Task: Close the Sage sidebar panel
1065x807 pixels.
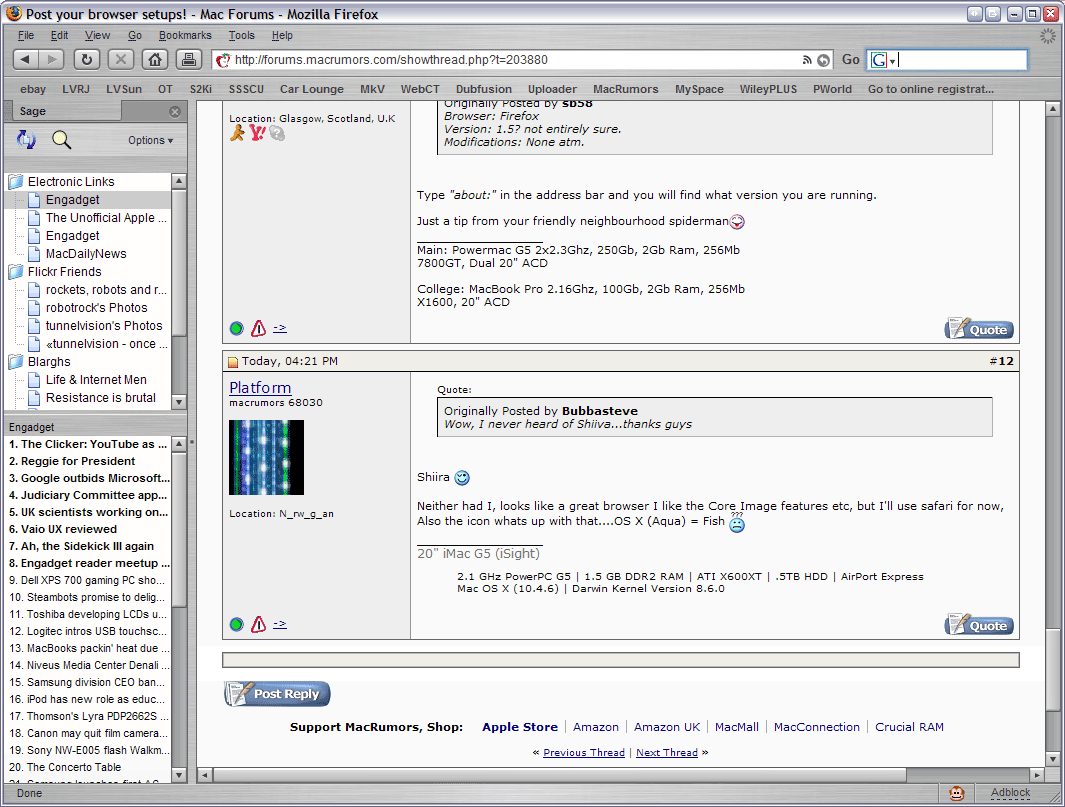Action: coord(175,111)
